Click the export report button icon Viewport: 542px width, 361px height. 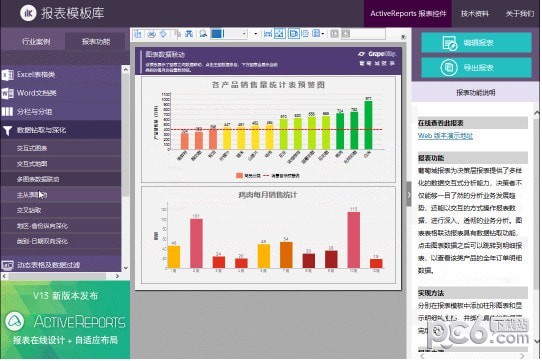pos(449,67)
